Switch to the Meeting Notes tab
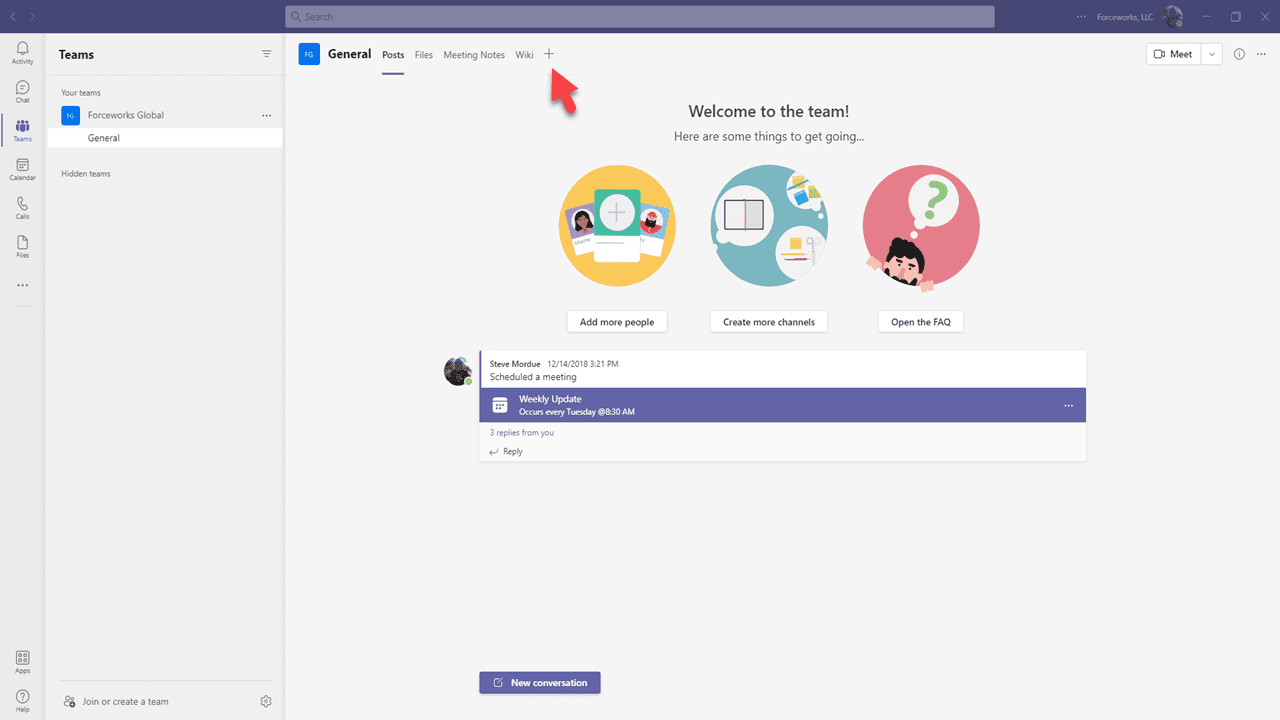This screenshot has height=720, width=1280. 474,55
